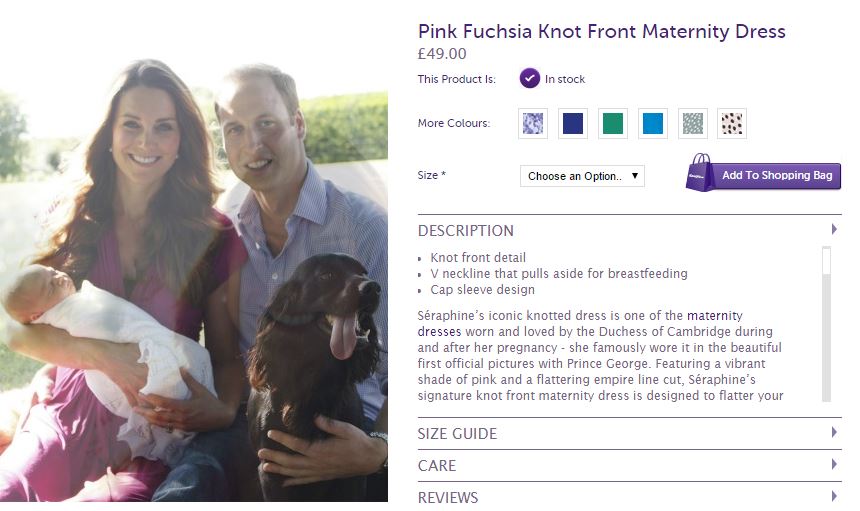Screen dimensions: 860x511
Task: Open the Reviews tab heading
Action: click(x=448, y=497)
